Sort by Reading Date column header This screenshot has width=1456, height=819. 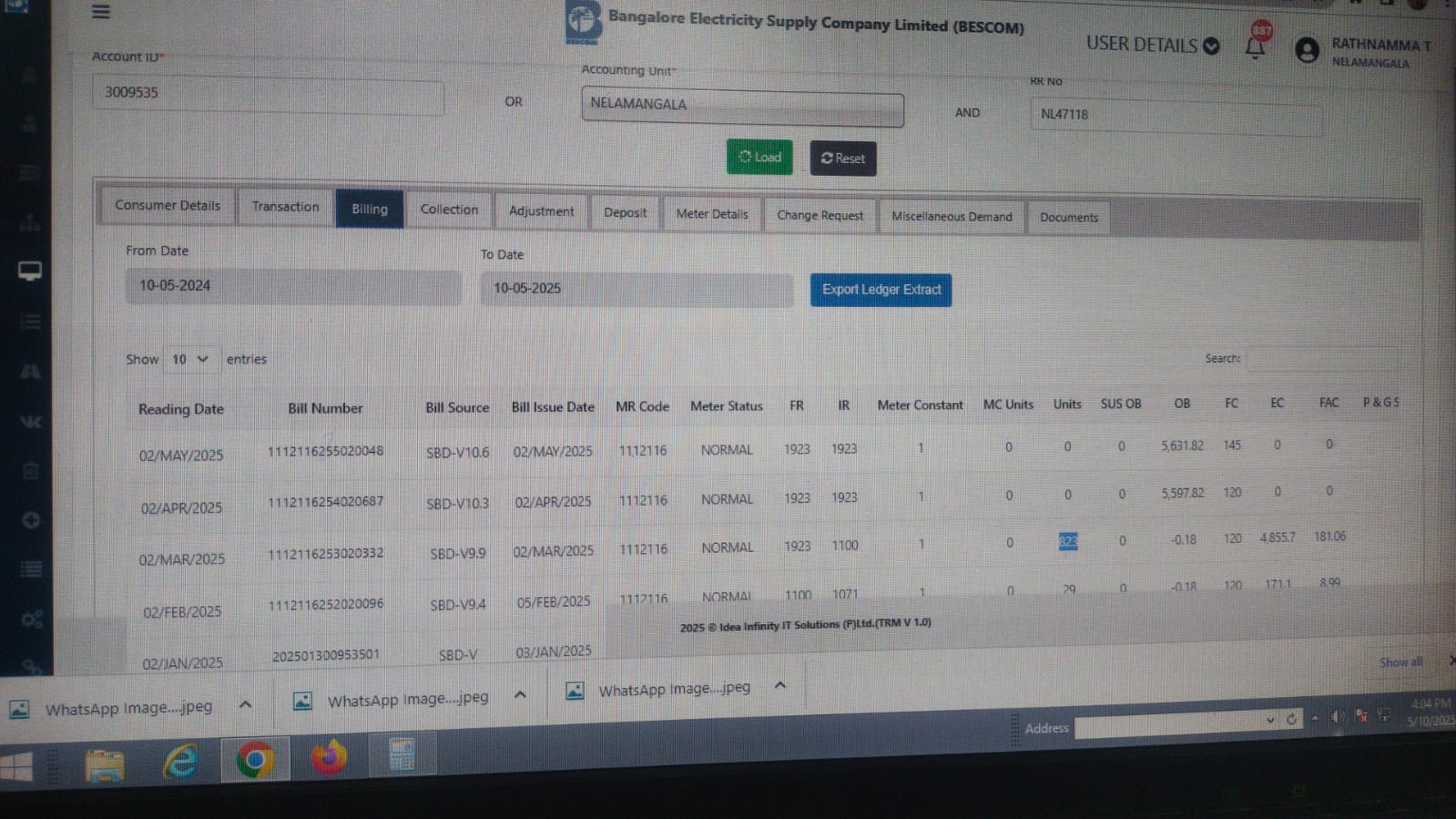[180, 410]
